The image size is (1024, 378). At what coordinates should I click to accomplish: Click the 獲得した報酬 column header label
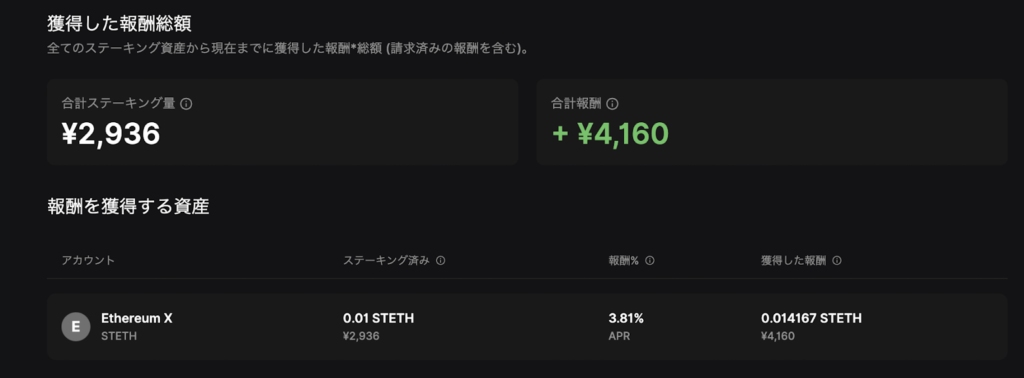793,260
